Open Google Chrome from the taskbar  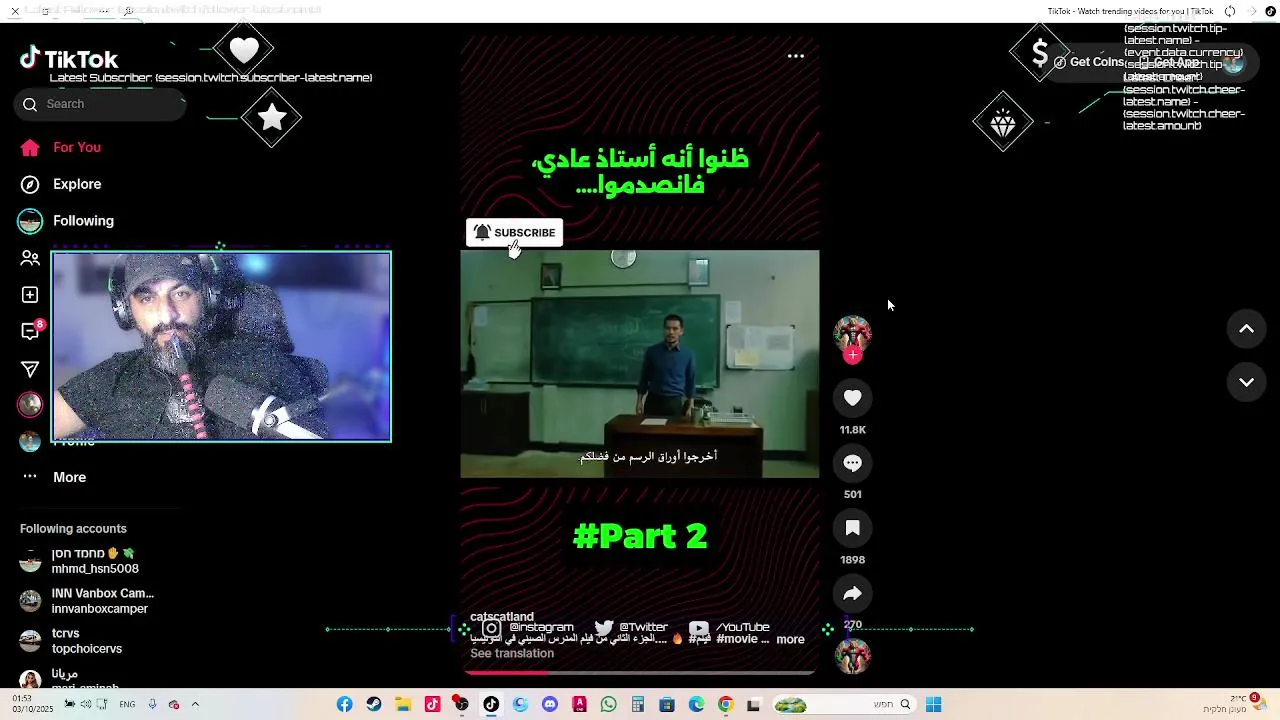pos(726,705)
